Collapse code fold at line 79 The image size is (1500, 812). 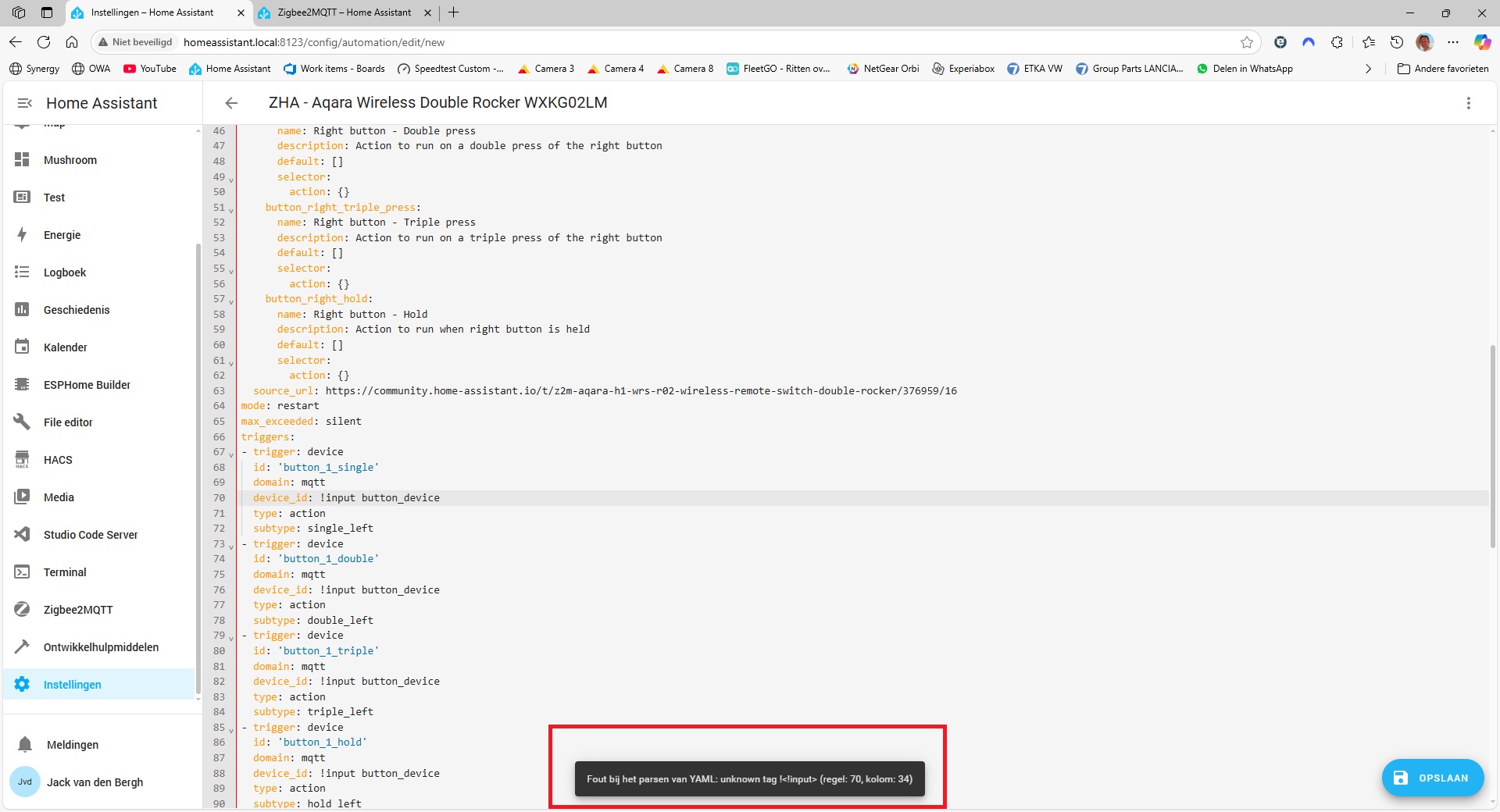231,638
